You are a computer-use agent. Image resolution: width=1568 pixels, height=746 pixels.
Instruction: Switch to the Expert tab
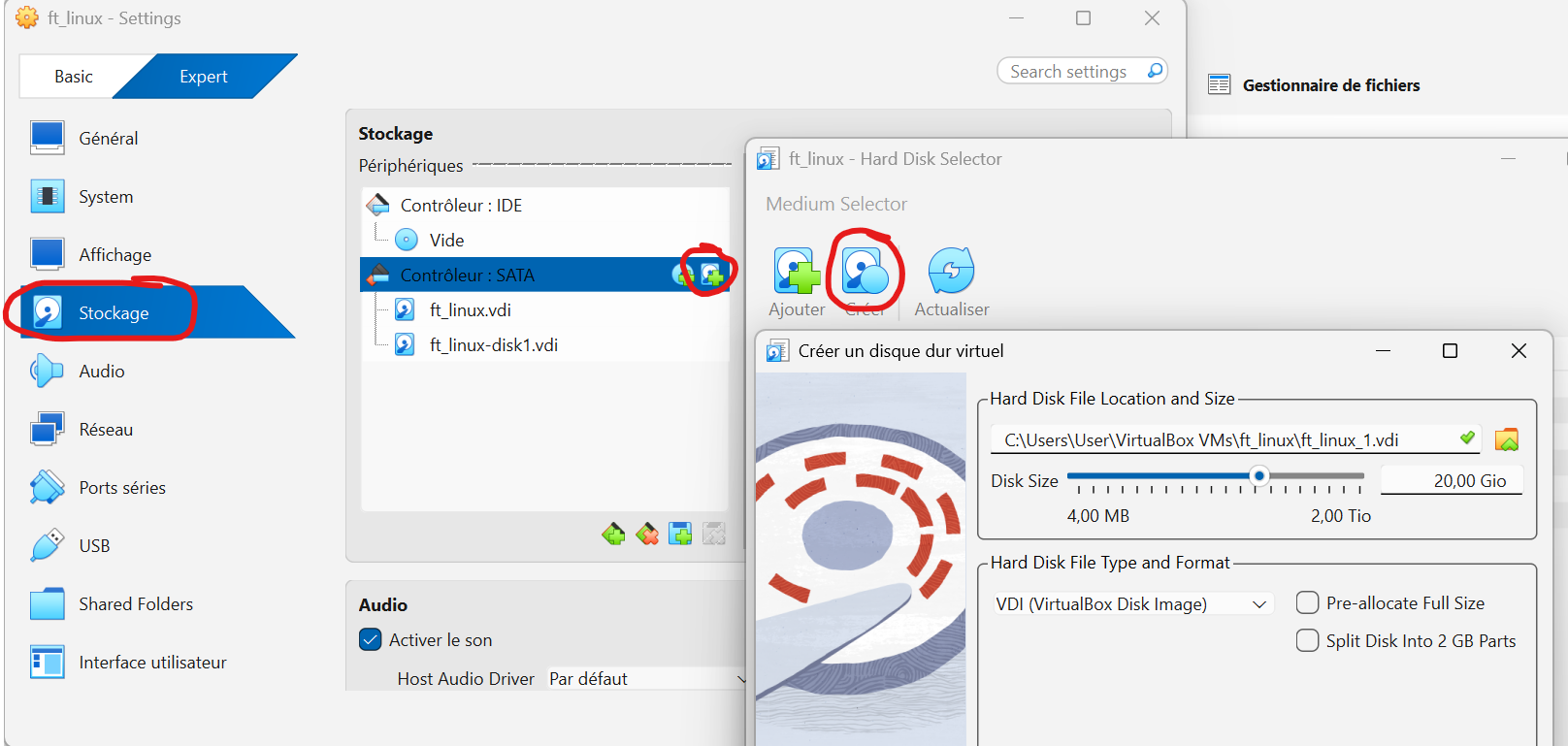(204, 77)
